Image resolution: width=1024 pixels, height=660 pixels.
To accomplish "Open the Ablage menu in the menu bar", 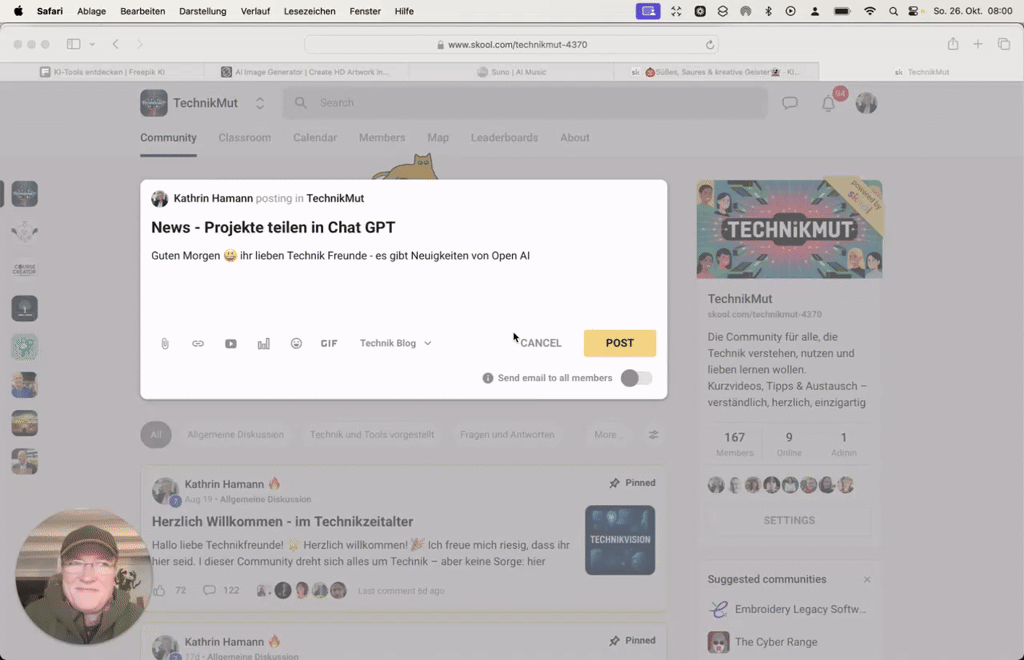I will (91, 11).
